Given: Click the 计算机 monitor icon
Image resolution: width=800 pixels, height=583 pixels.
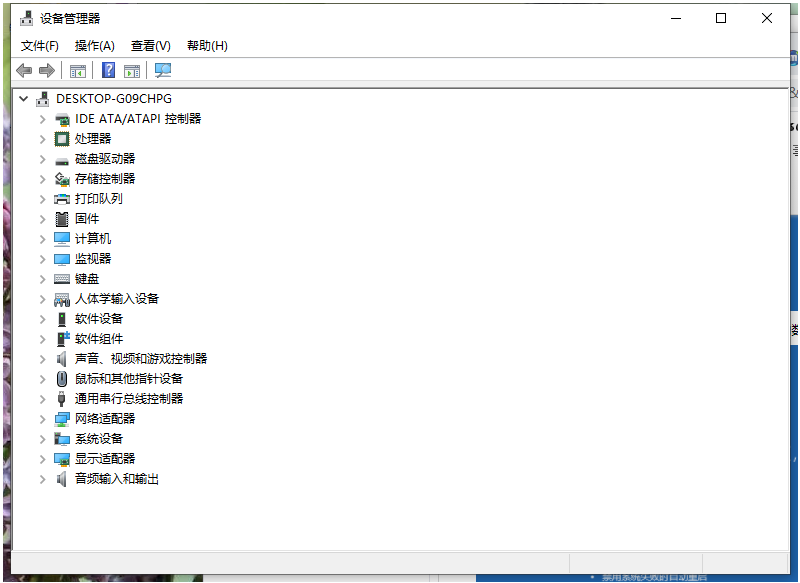Looking at the screenshot, I should [62, 239].
